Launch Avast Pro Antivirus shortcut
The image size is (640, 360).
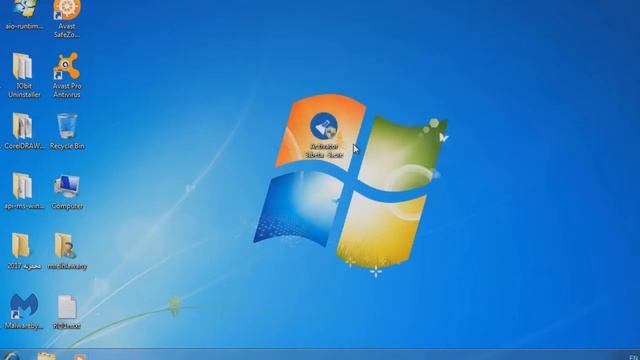[66, 66]
